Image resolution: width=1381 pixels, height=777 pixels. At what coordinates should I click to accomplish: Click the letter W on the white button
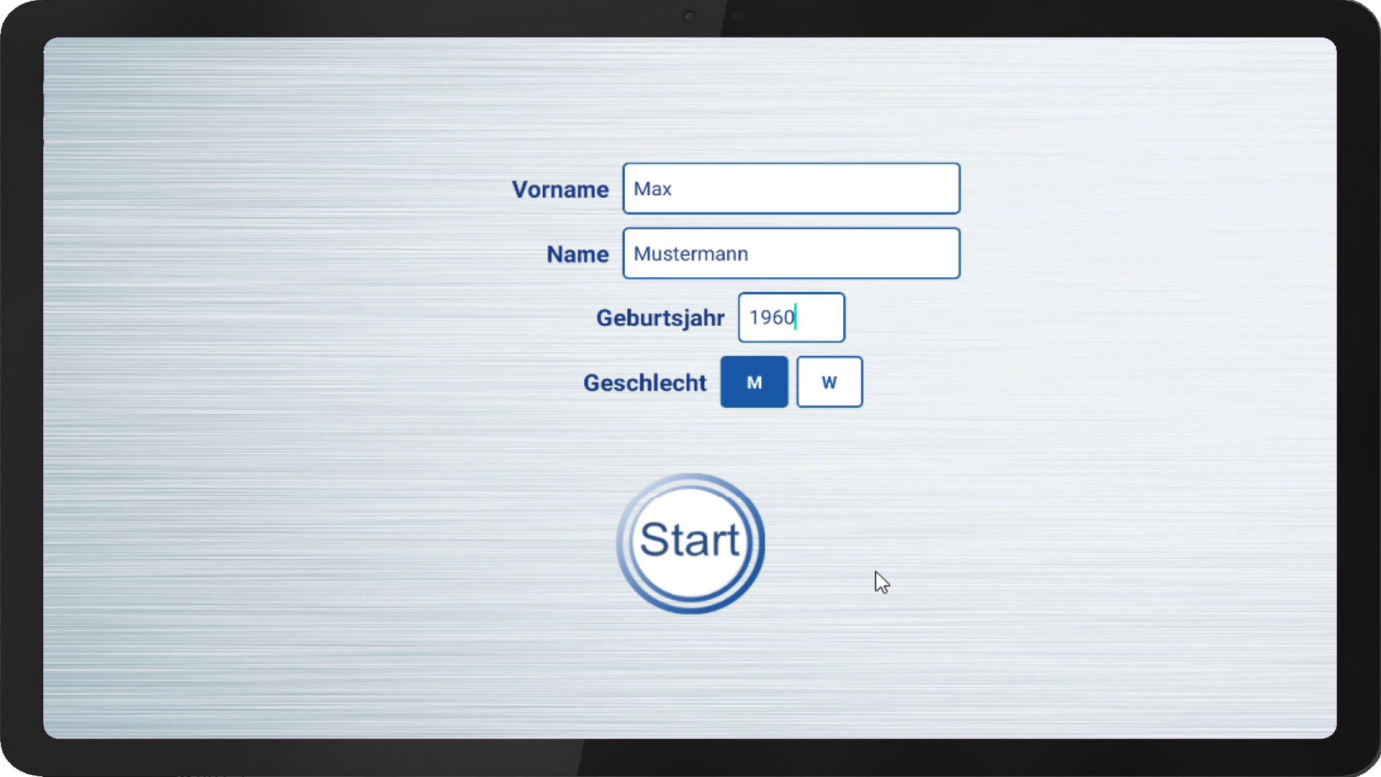829,383
